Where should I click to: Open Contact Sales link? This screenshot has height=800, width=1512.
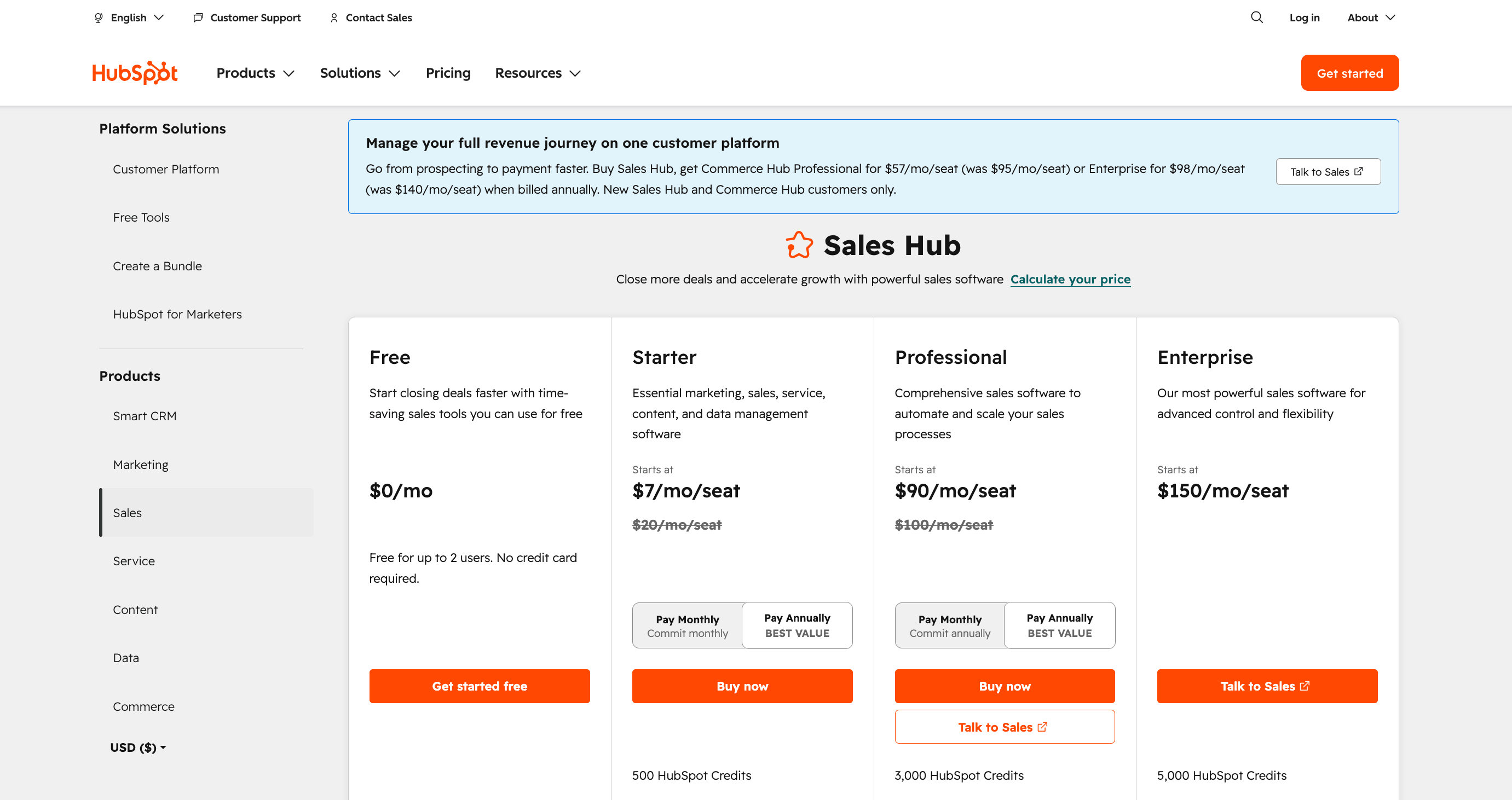coord(379,18)
